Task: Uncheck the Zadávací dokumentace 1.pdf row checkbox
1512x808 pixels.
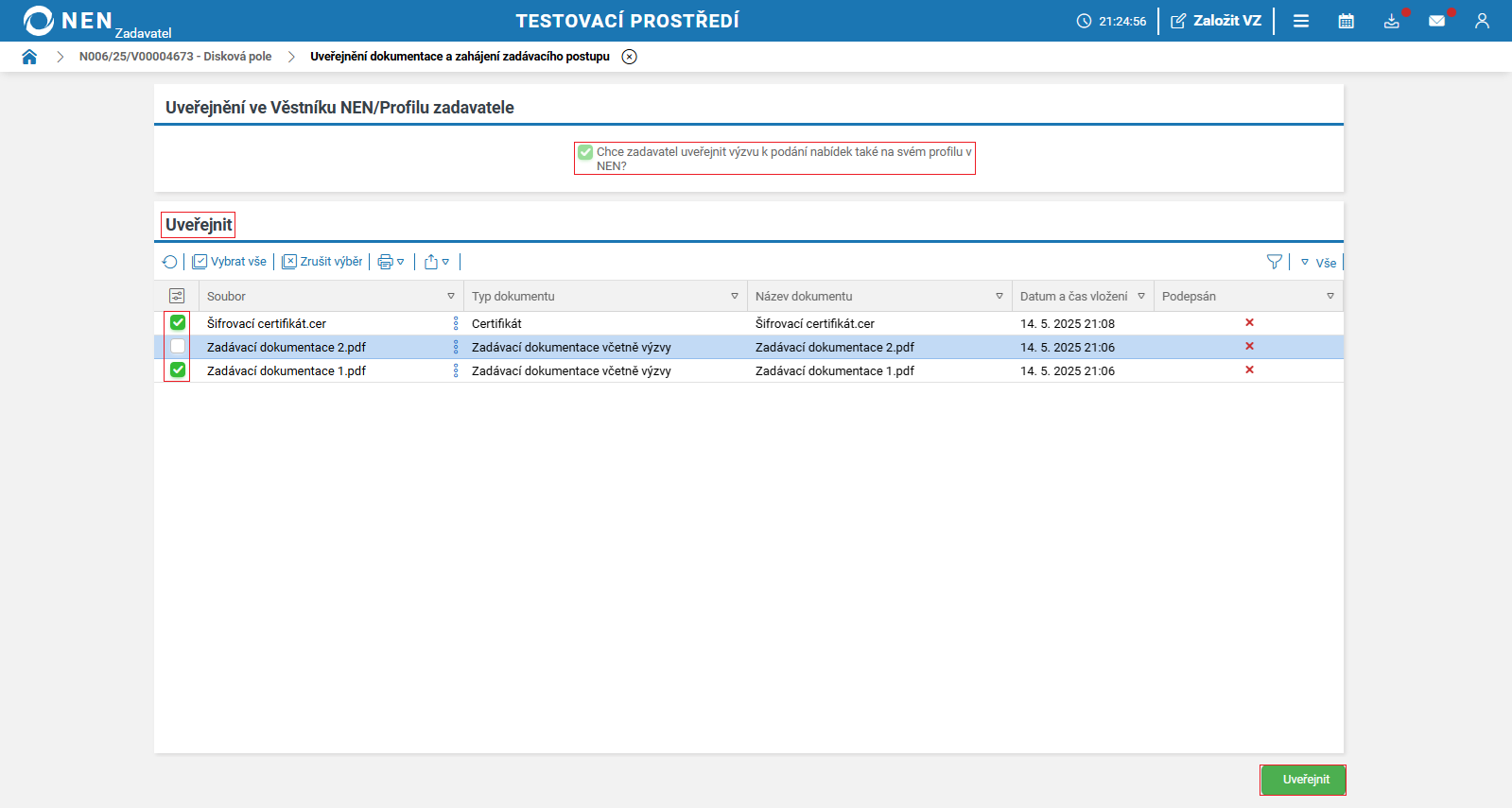Action: (x=178, y=370)
